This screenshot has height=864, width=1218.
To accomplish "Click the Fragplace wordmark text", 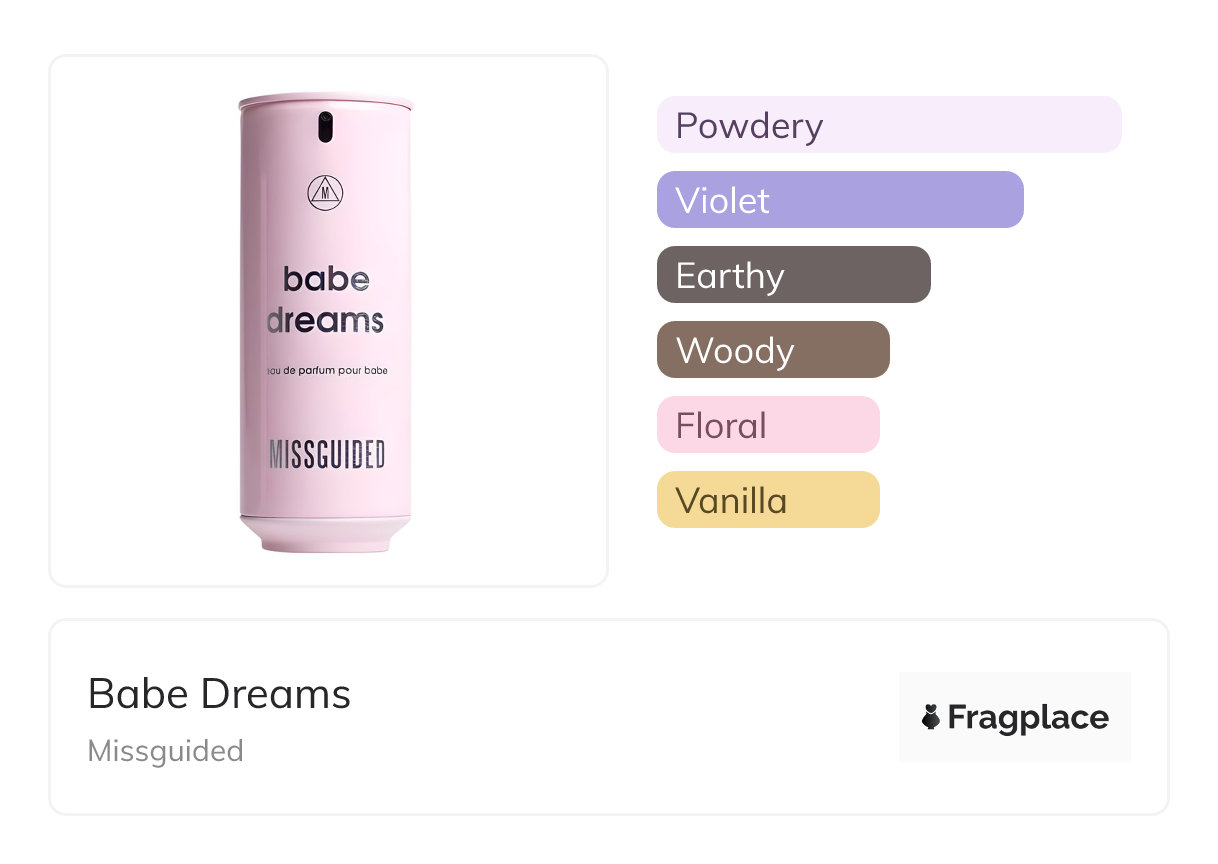I will (1028, 718).
